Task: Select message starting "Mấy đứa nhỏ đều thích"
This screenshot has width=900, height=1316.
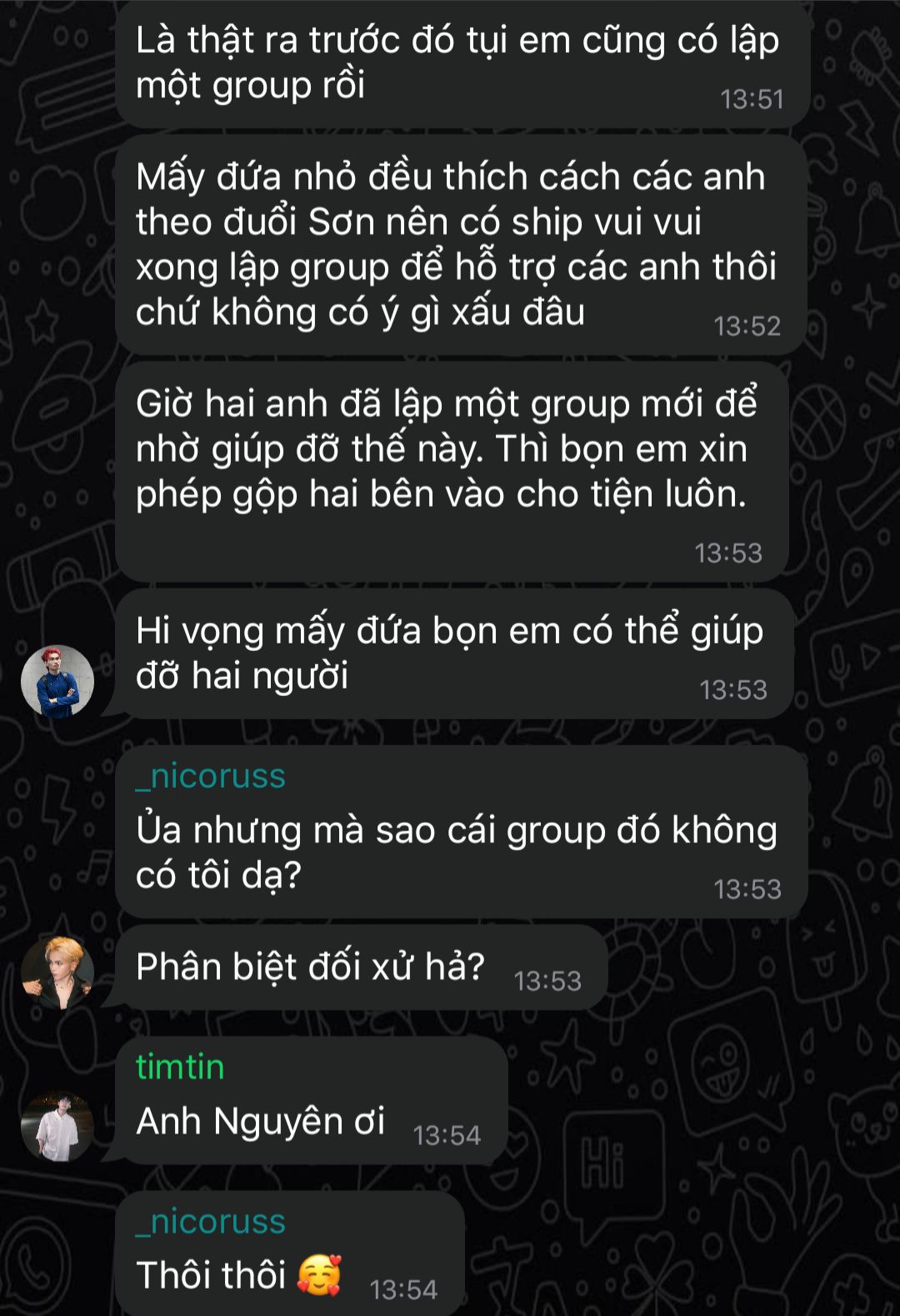Action: (462, 245)
